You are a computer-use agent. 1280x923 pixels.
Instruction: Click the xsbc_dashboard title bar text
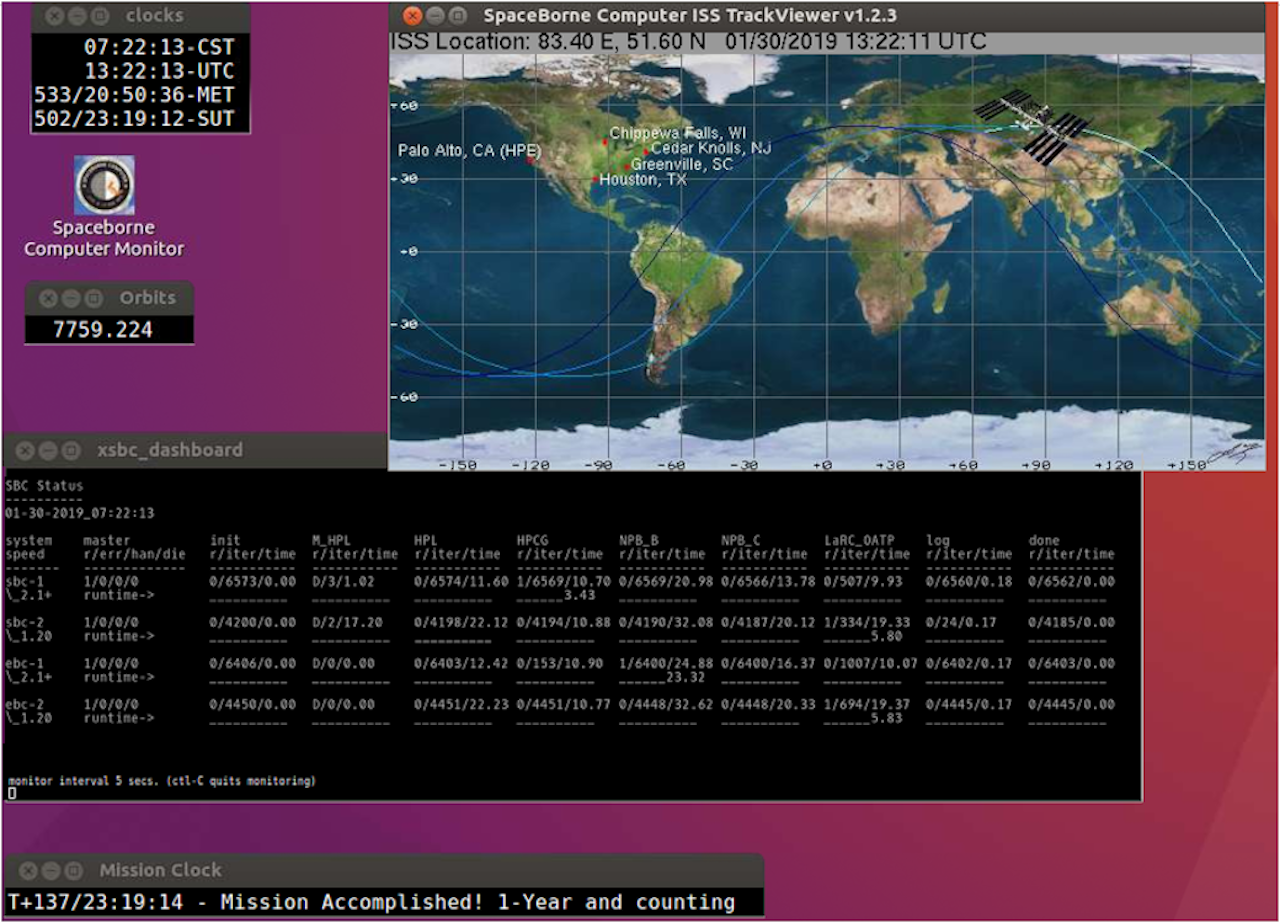[170, 450]
